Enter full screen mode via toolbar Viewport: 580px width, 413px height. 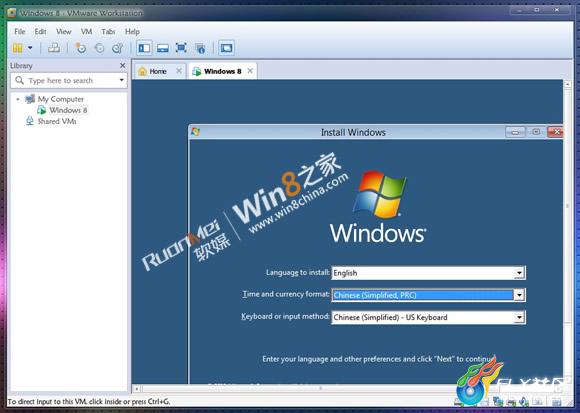pyautogui.click(x=181, y=48)
